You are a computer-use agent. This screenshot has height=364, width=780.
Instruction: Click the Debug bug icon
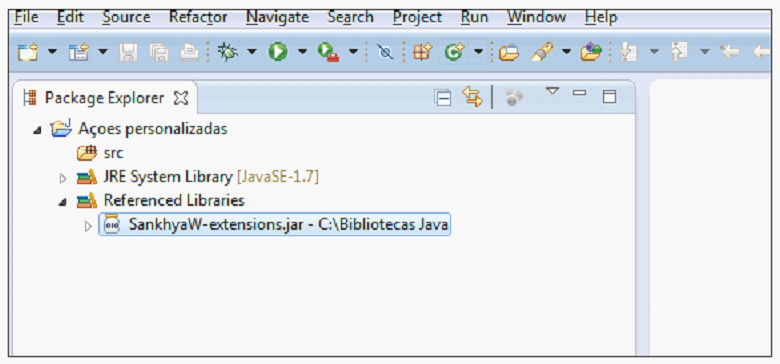(228, 52)
